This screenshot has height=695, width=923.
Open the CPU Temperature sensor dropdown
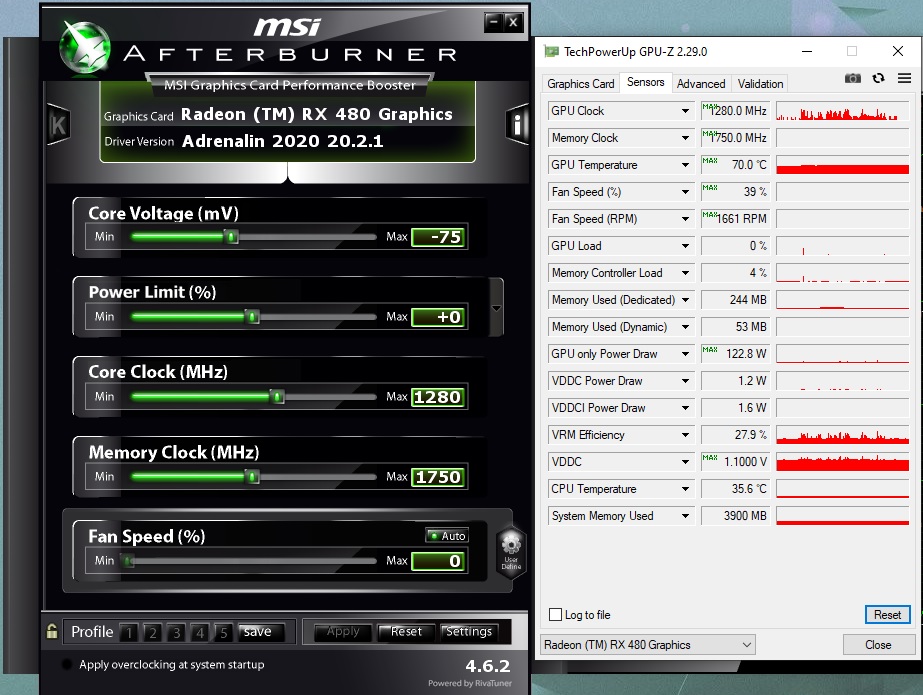[685, 489]
